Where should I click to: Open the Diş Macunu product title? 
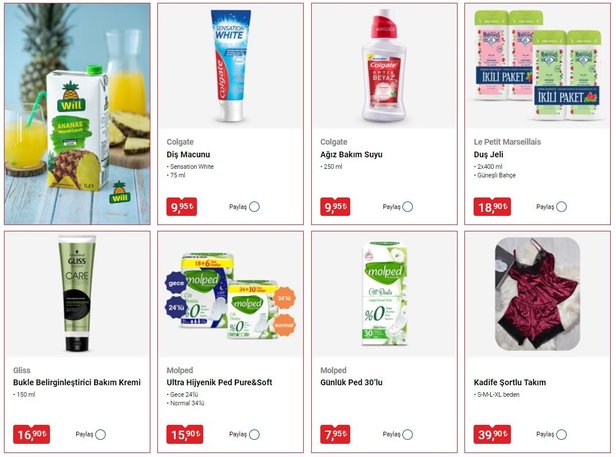tap(188, 154)
